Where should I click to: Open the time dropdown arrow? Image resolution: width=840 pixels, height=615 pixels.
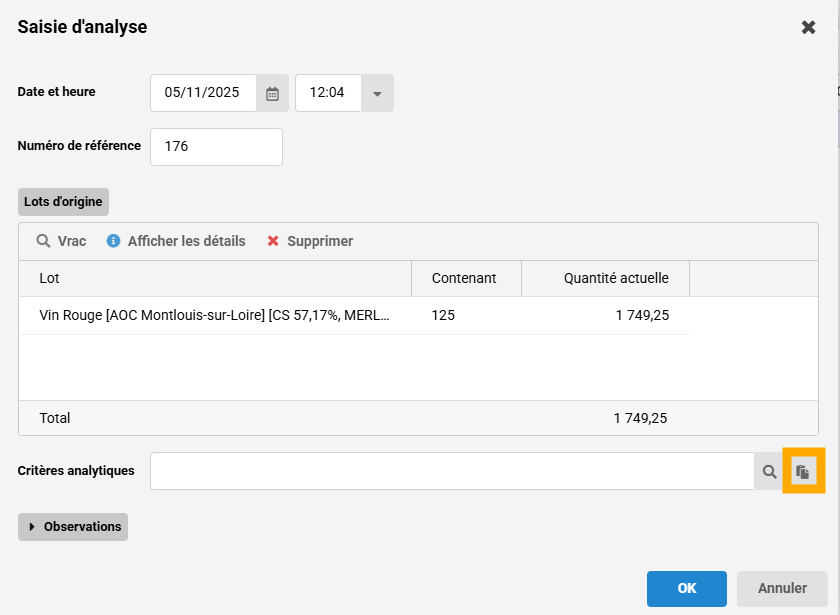coord(377,93)
